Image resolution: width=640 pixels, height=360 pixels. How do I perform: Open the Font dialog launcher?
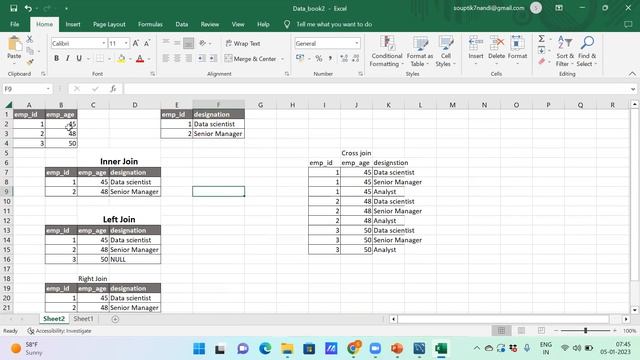[x=153, y=74]
